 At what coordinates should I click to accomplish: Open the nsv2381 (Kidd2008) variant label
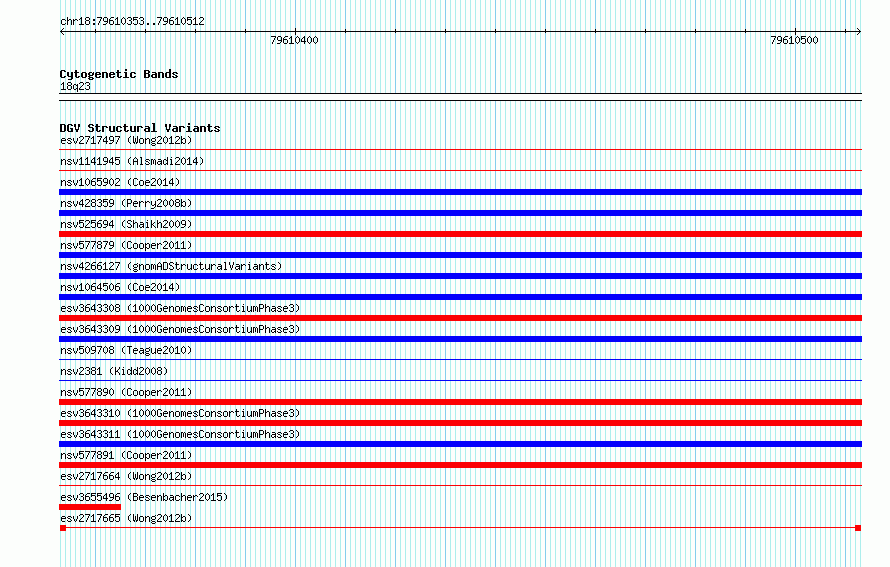pyautogui.click(x=114, y=371)
